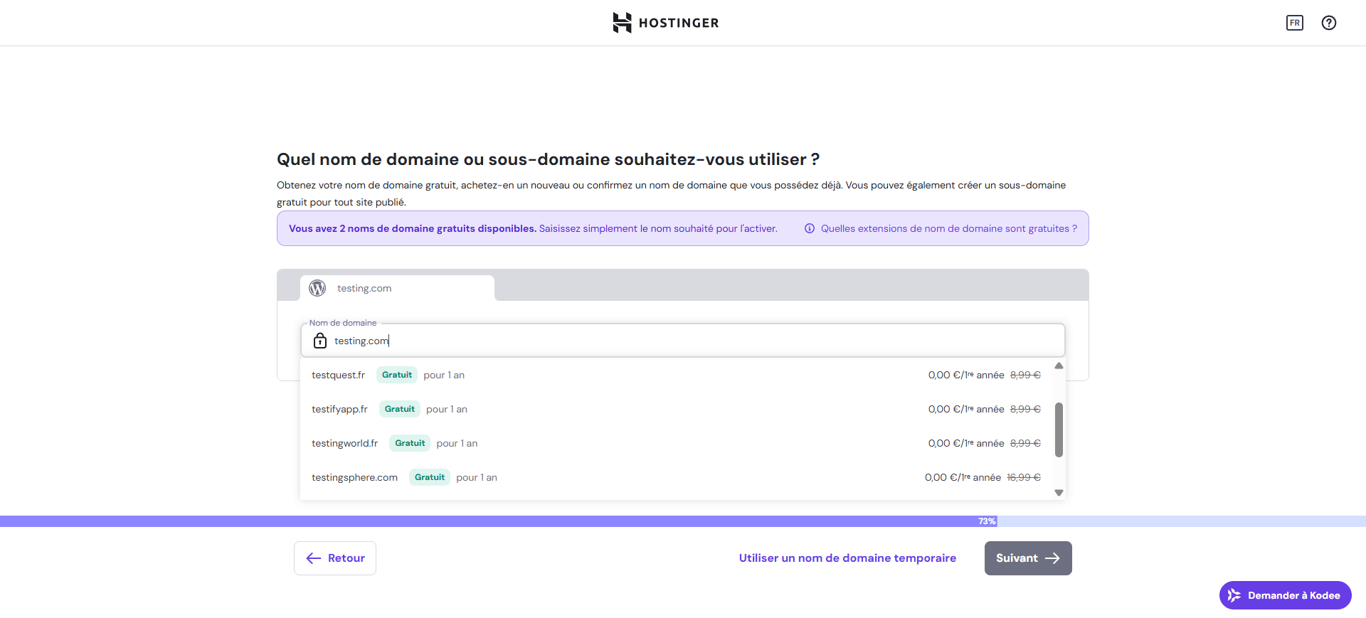Click 'Utiliser un nom de domaine temporaire'

pos(847,558)
